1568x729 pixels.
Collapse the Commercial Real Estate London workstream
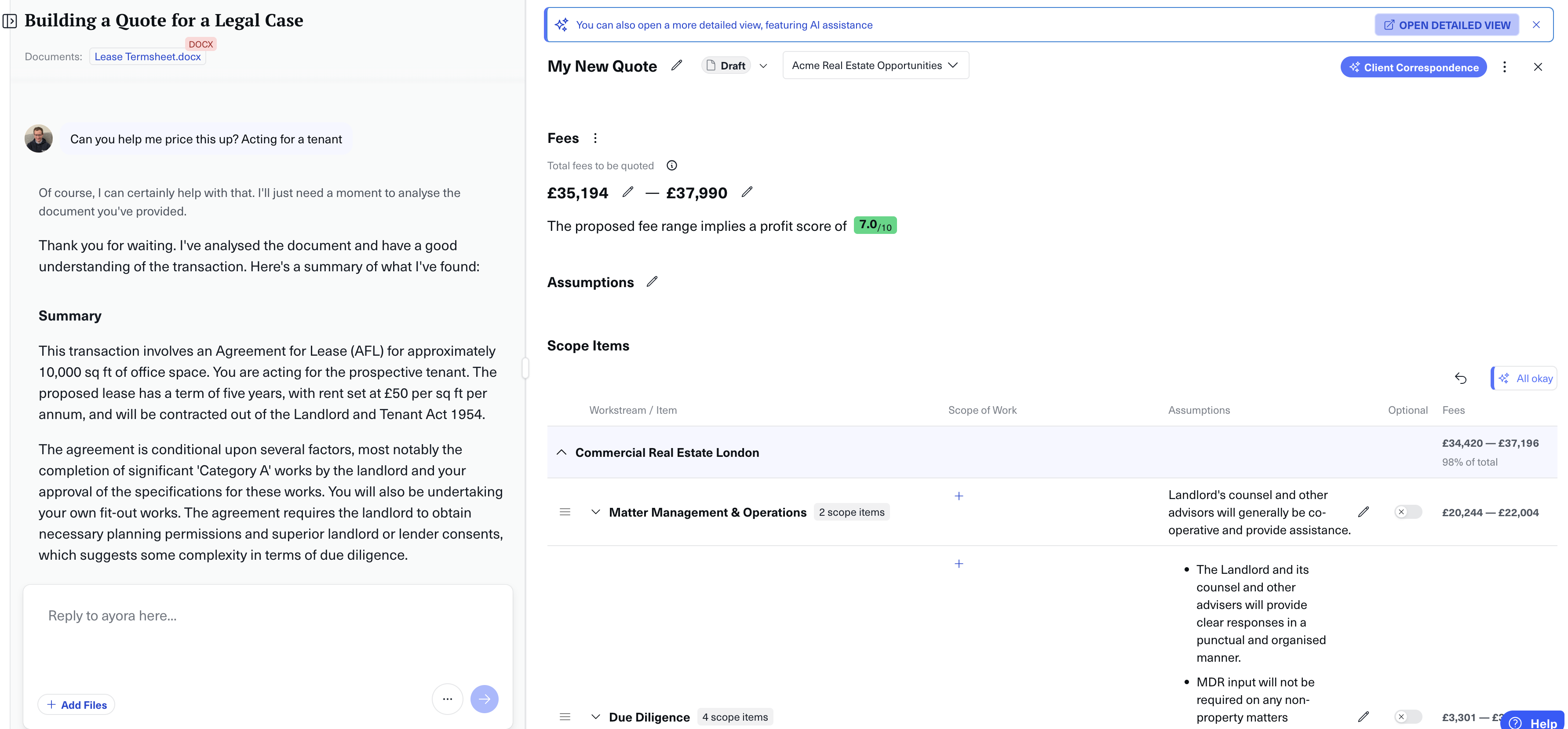pos(561,452)
